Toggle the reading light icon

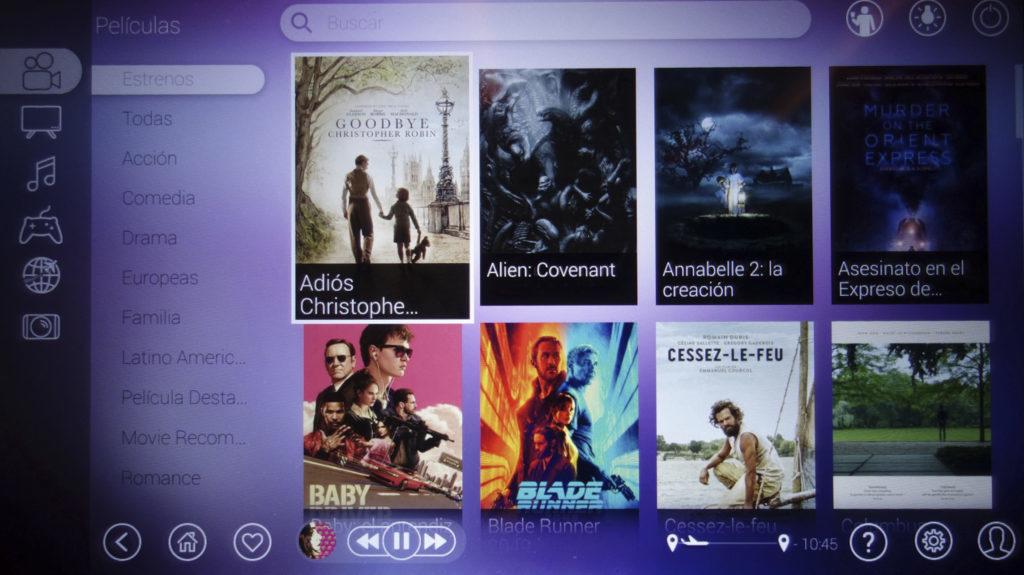(927, 18)
